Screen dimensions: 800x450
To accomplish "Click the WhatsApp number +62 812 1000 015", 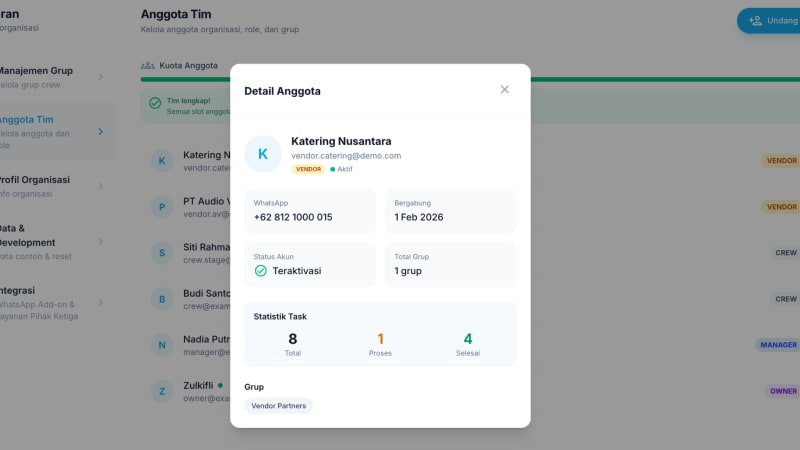I will 293,217.
